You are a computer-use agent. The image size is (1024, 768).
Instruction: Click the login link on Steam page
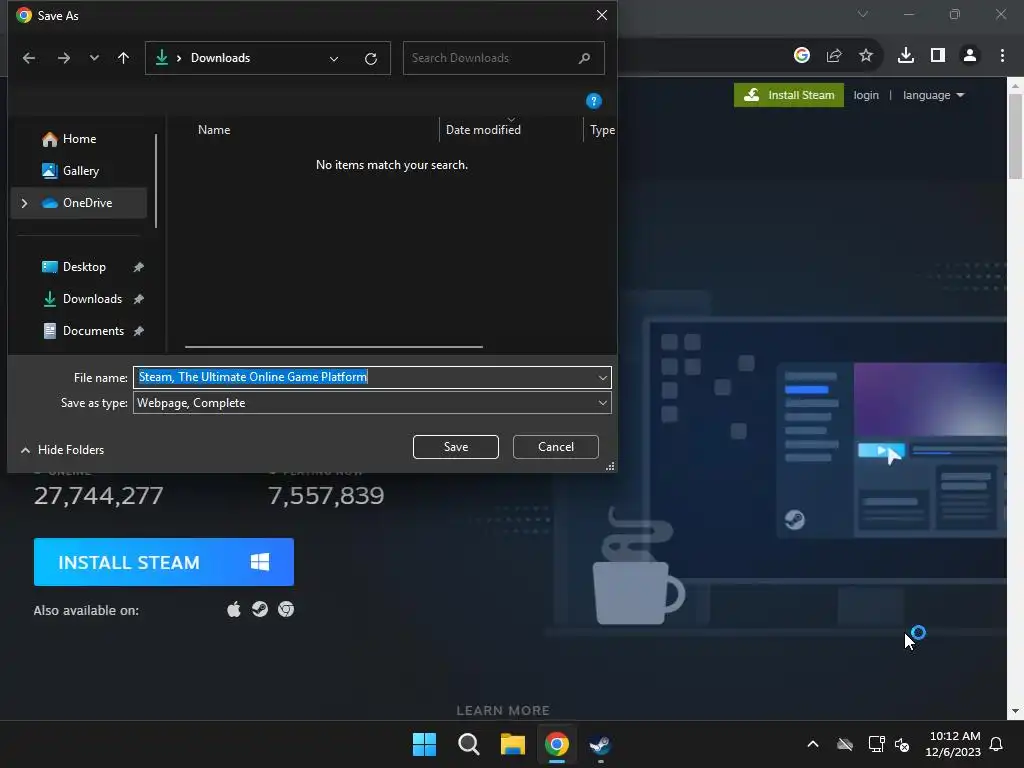[866, 95]
